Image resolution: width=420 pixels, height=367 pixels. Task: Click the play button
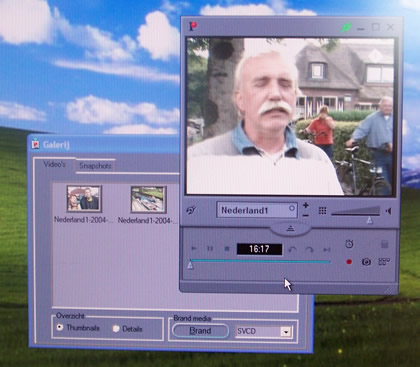(194, 249)
